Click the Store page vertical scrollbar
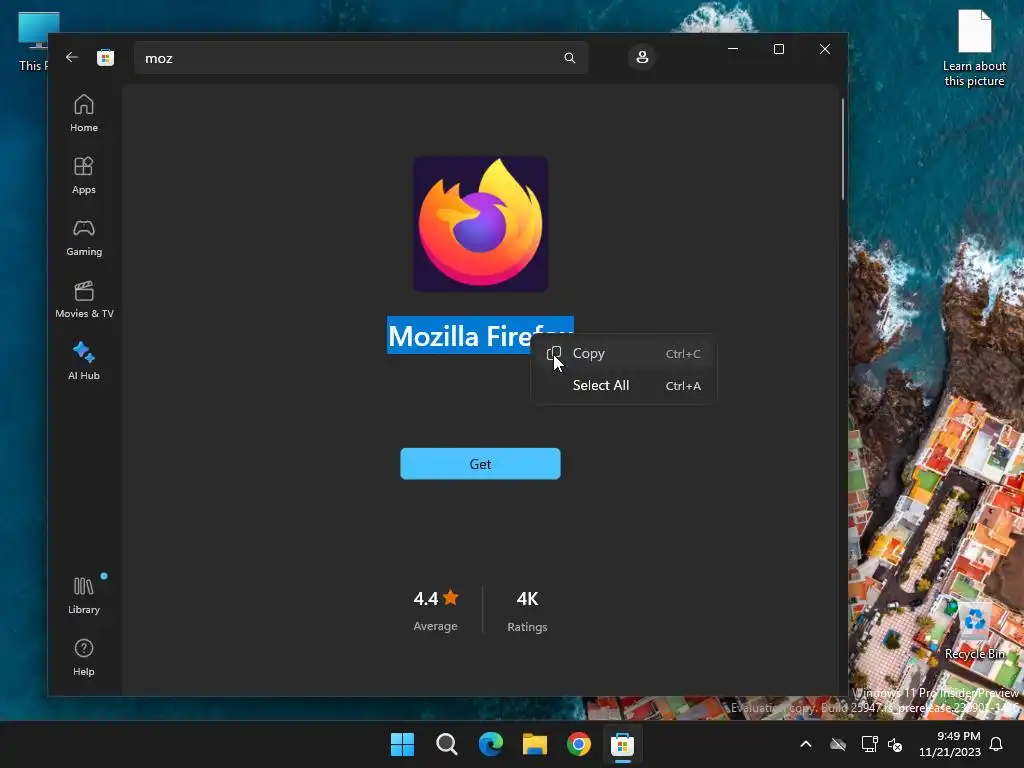Screen dimensions: 1024x768 pos(842,149)
